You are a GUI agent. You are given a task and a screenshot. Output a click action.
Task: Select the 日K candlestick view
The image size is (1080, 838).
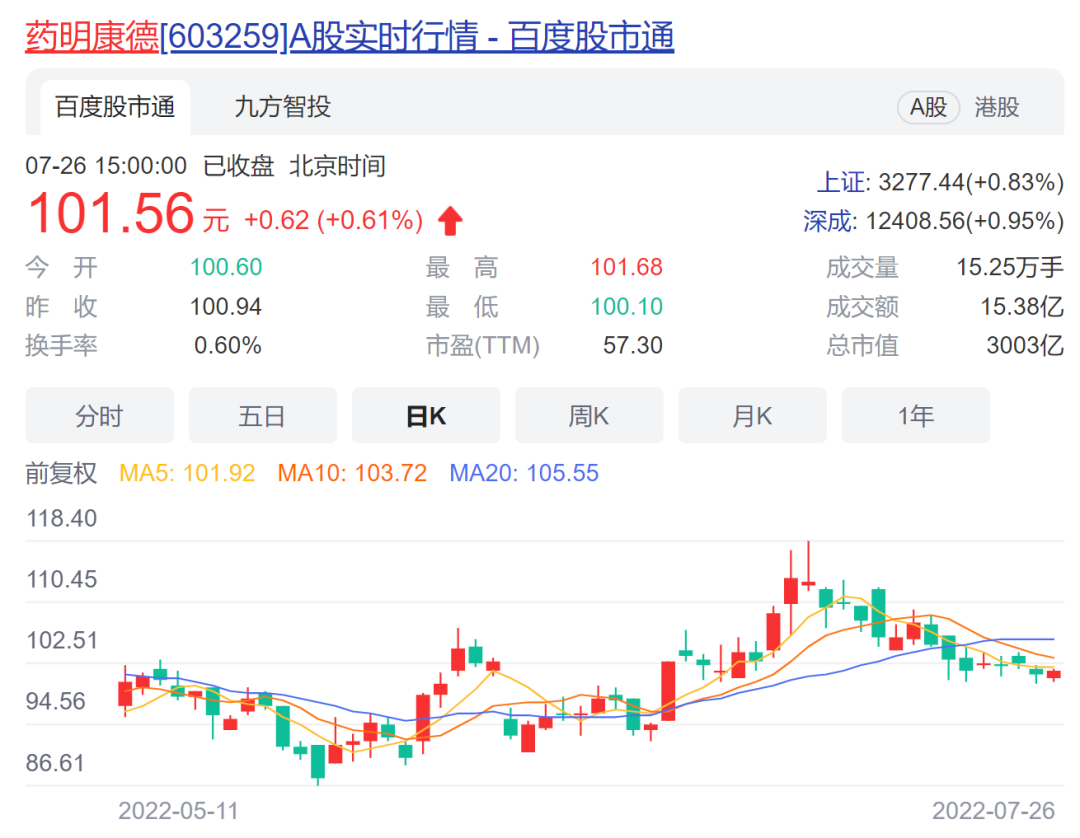pyautogui.click(x=426, y=415)
